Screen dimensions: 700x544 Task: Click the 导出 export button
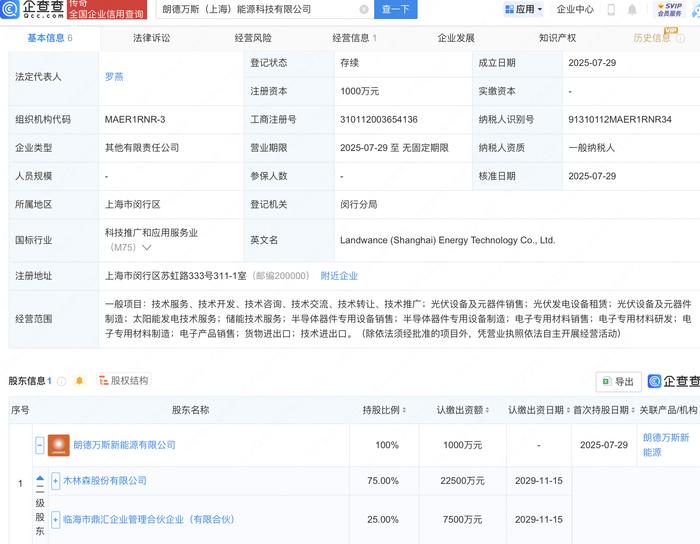(618, 382)
